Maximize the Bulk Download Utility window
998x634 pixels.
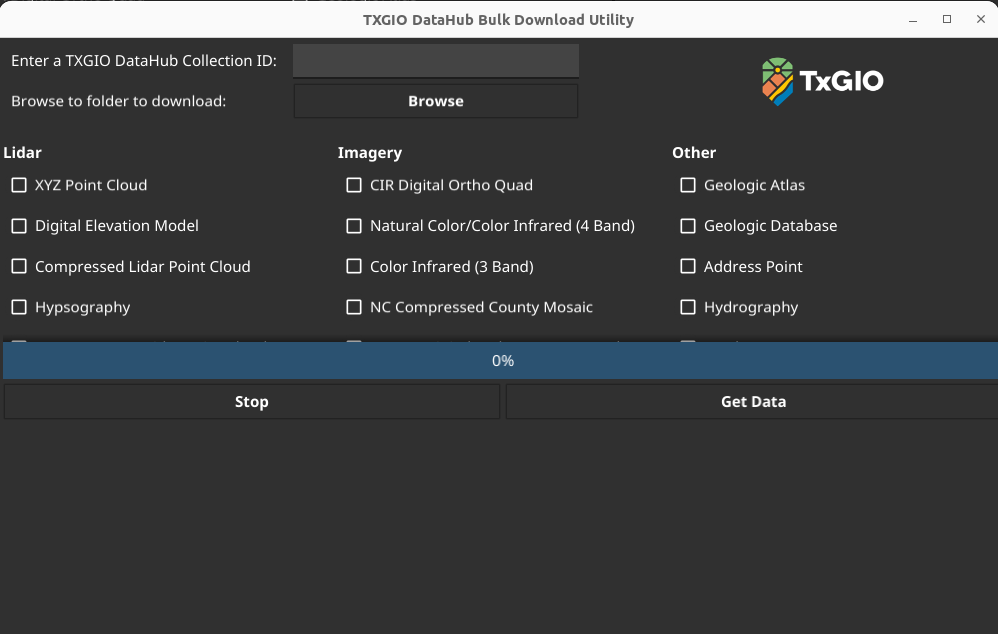pos(947,20)
